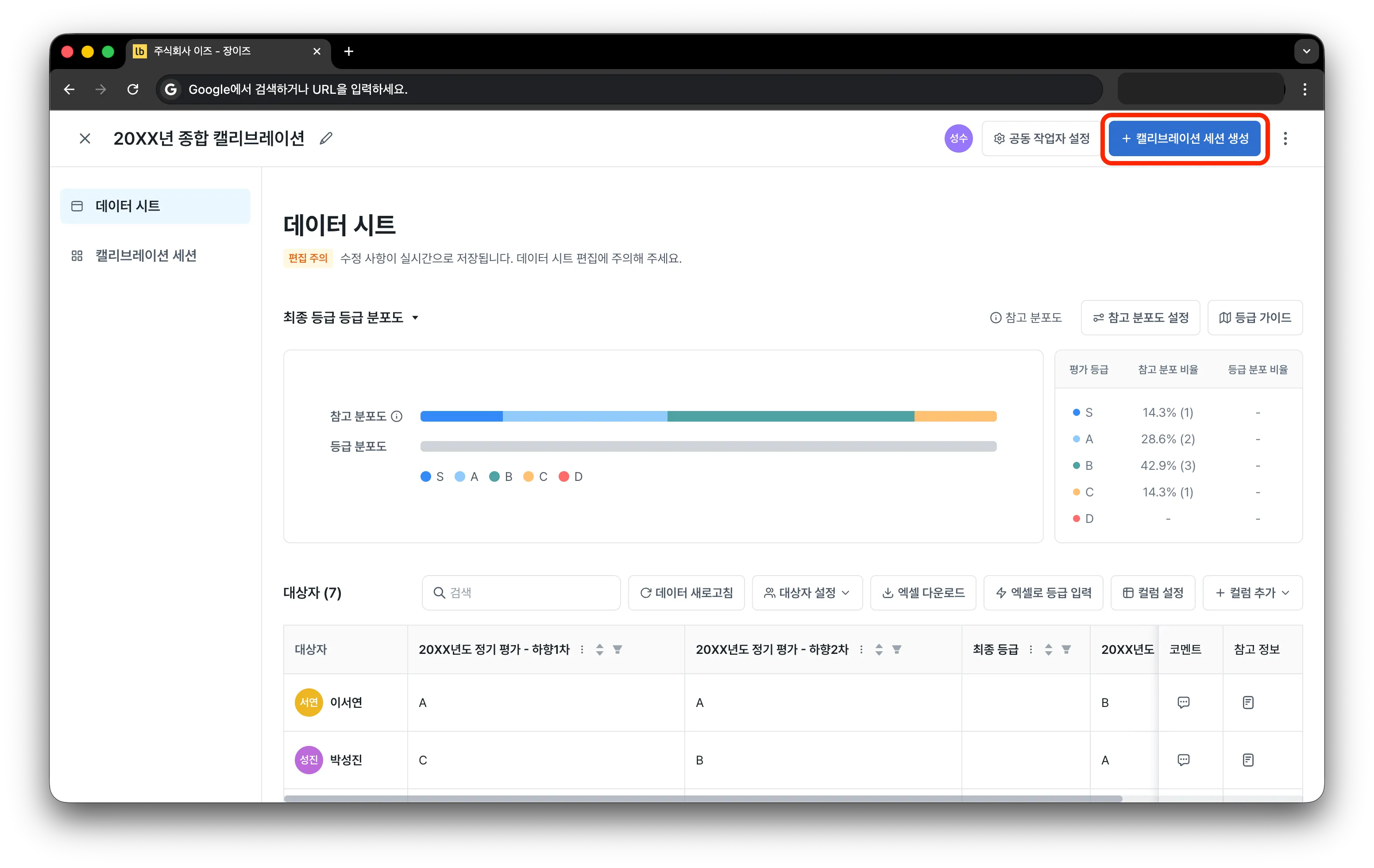This screenshot has width=1374, height=868.
Task: Filter the 하향2차 evaluation column
Action: click(897, 649)
